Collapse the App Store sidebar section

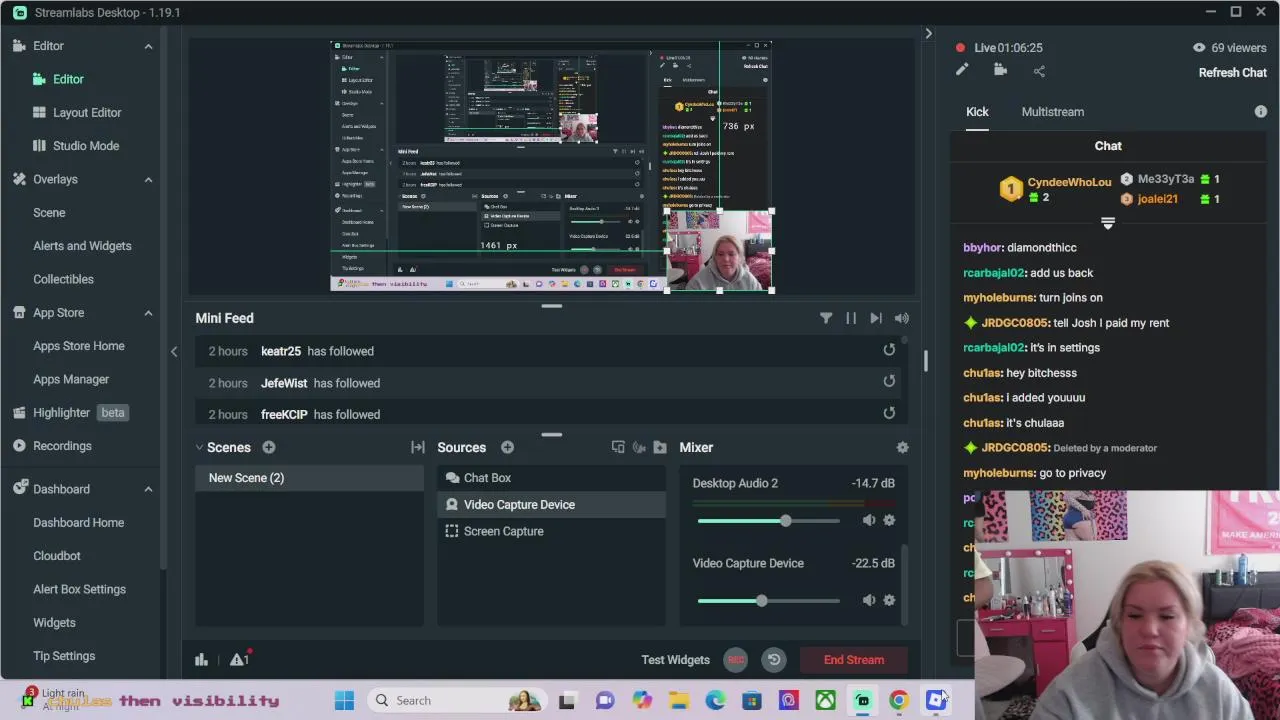point(148,313)
